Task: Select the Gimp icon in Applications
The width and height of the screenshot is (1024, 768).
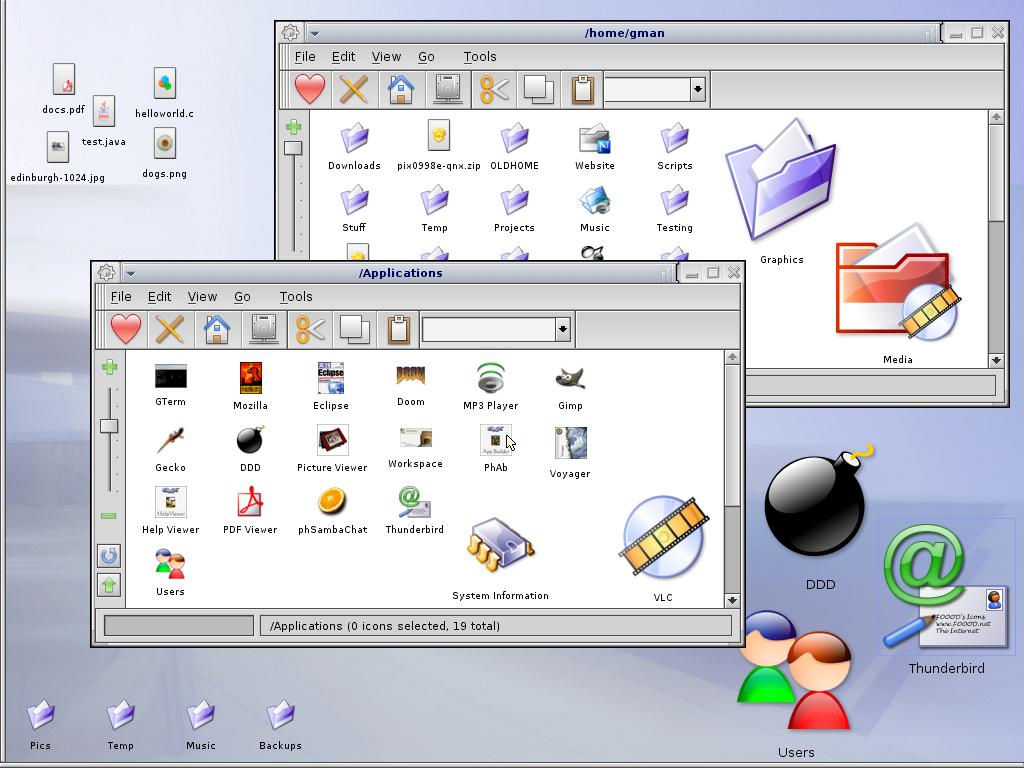Action: [x=570, y=378]
